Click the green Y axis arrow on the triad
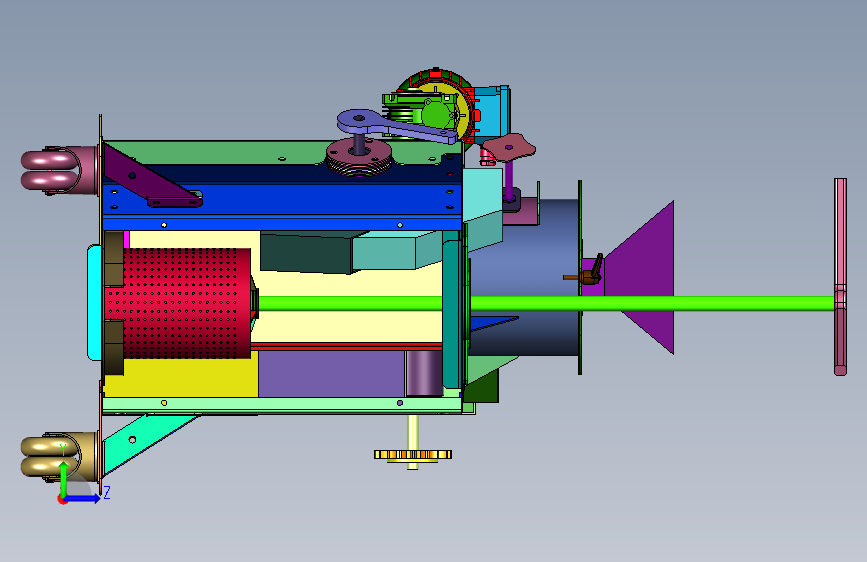867x562 pixels. [x=64, y=476]
